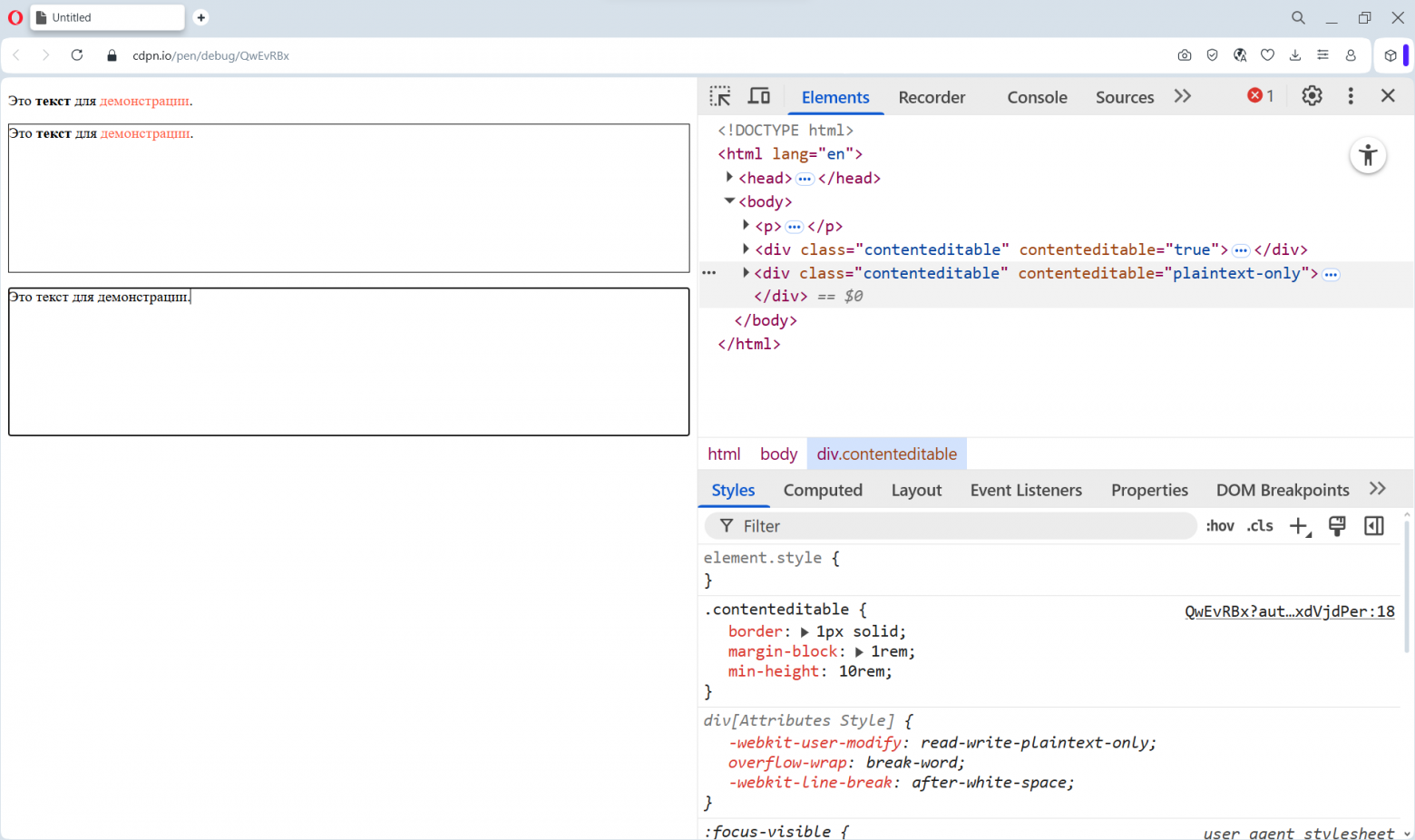Screen dimensions: 1415x840
Task: Go forward to next page
Action: [45, 55]
